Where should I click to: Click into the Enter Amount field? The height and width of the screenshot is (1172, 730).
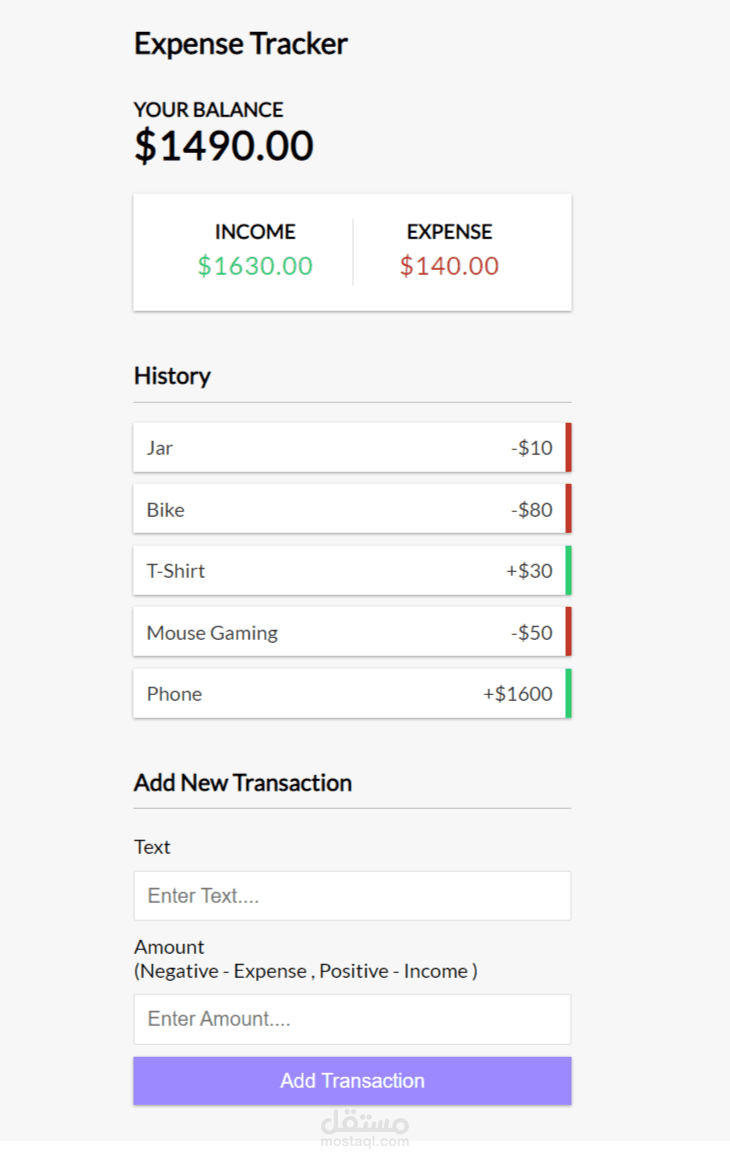tap(352, 1019)
